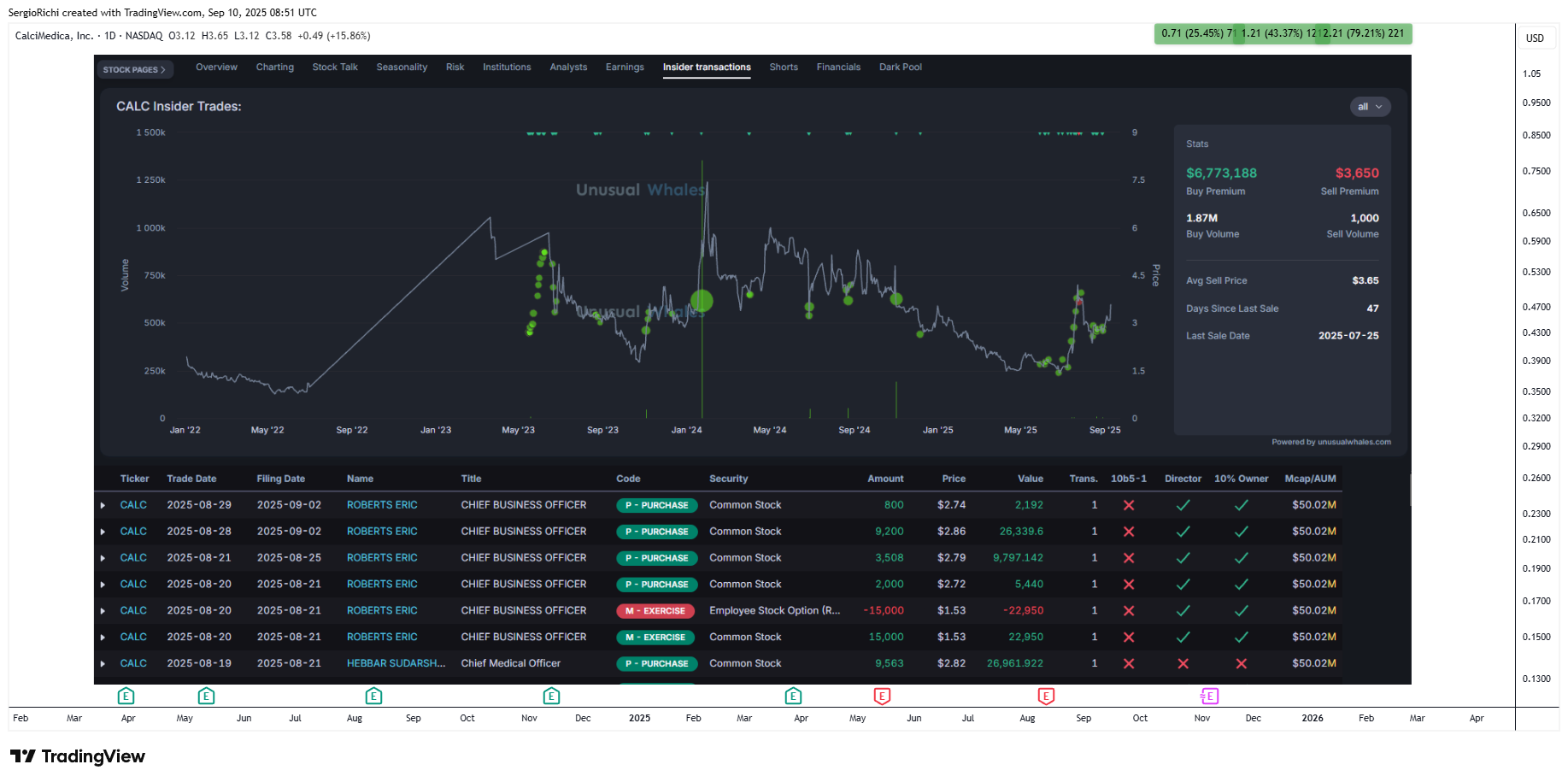
Task: Sort by the Price column header
Action: (x=954, y=479)
